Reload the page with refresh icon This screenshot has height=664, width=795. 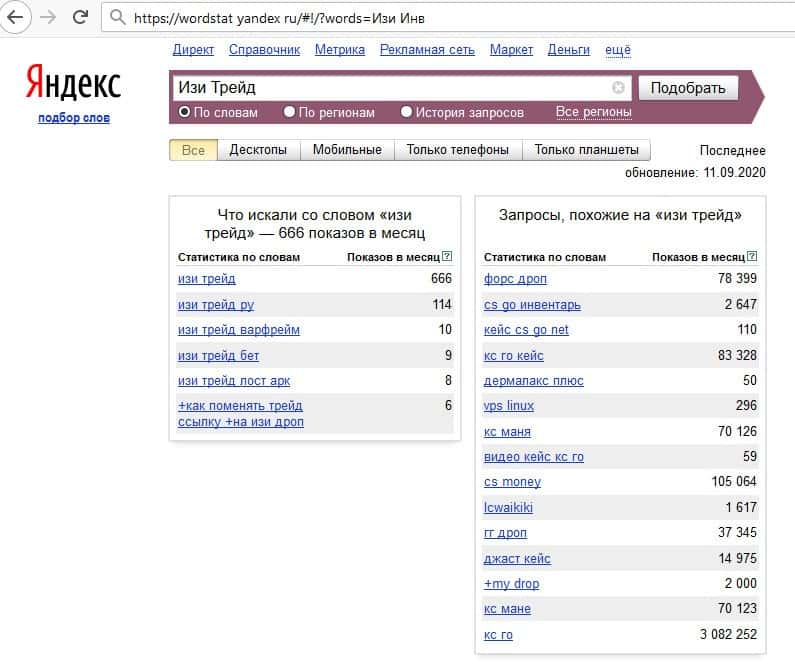click(80, 17)
